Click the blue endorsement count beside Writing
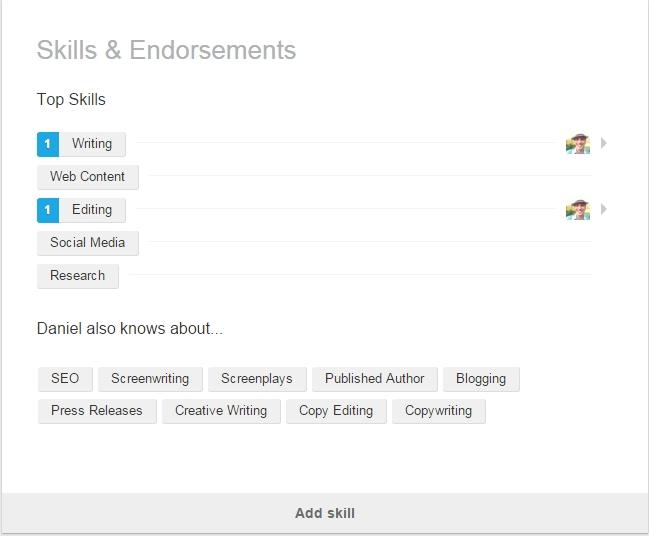 [x=48, y=144]
